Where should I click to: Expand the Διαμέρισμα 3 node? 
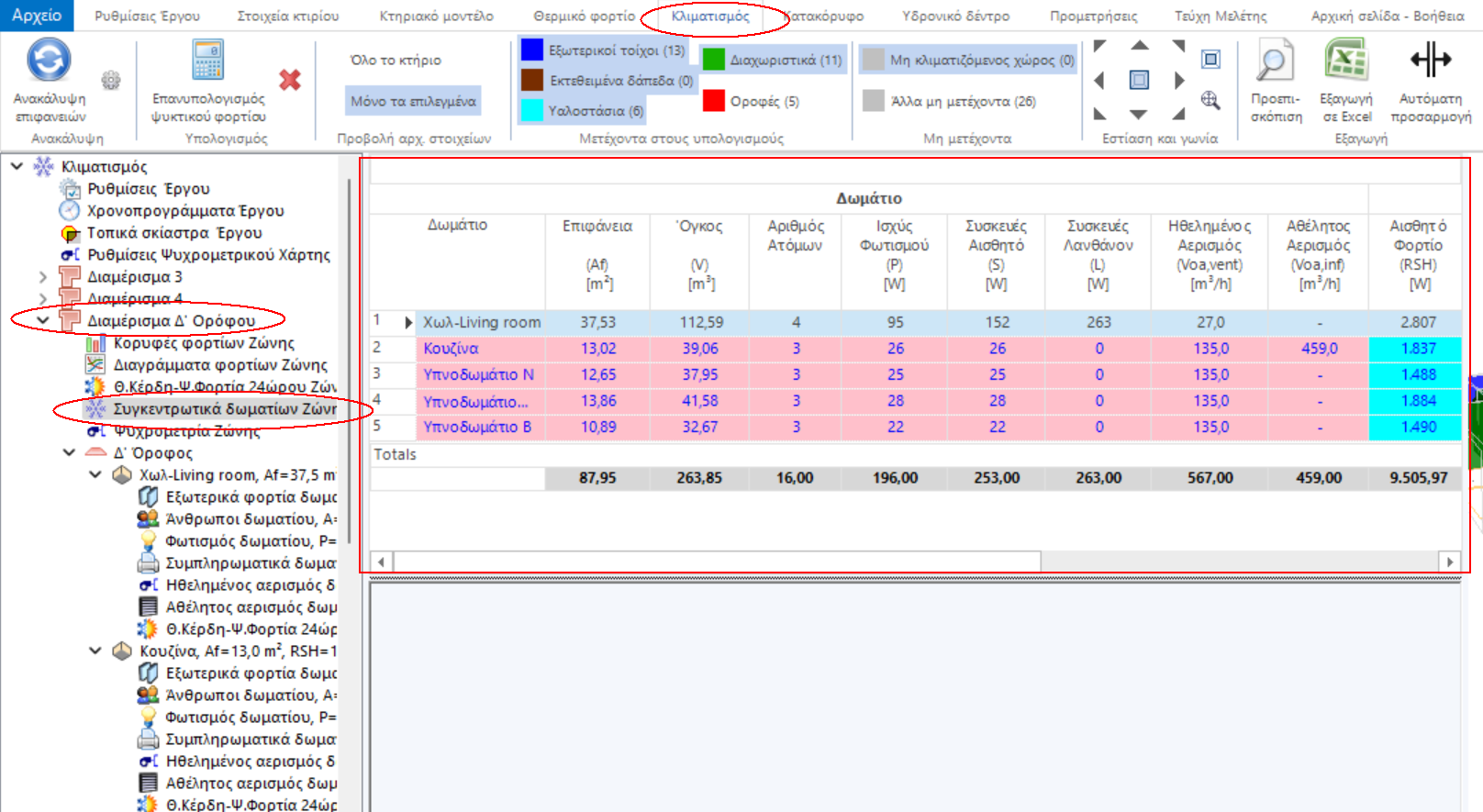click(x=42, y=276)
